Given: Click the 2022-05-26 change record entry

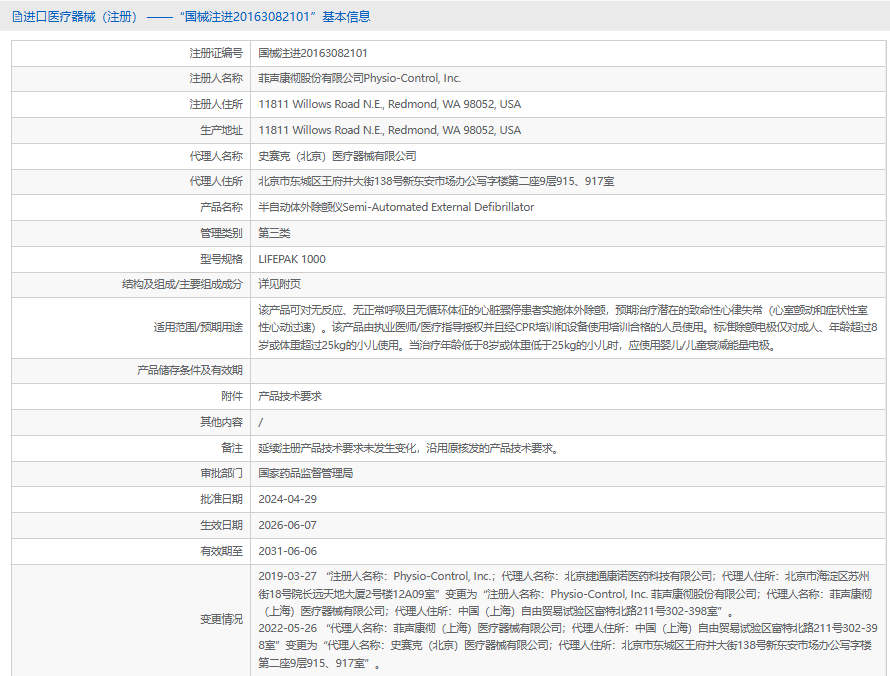Looking at the screenshot, I should (568, 646).
